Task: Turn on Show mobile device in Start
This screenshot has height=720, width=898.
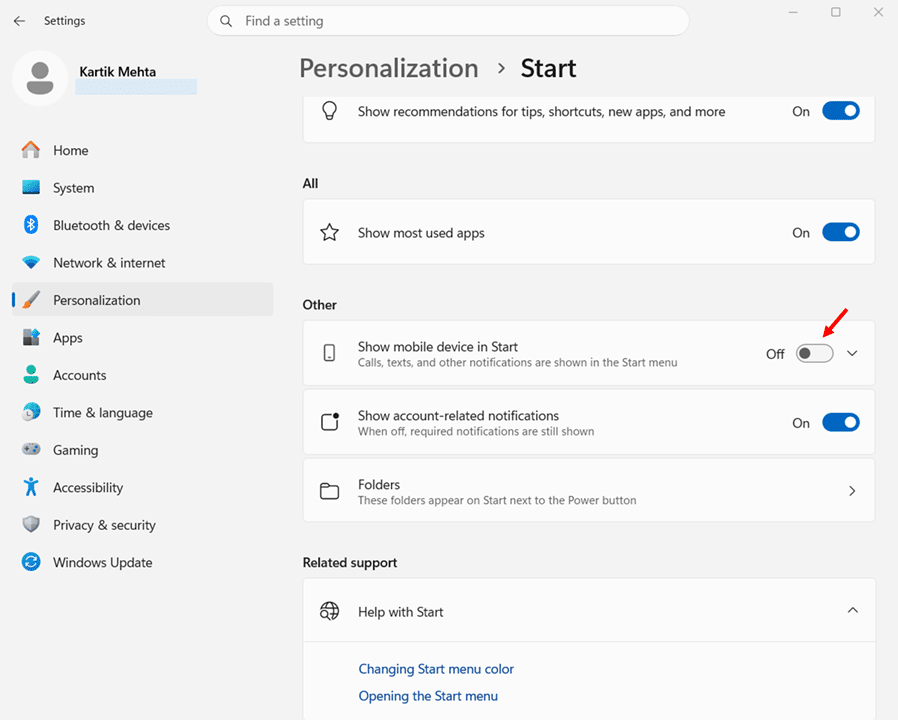Action: (814, 354)
